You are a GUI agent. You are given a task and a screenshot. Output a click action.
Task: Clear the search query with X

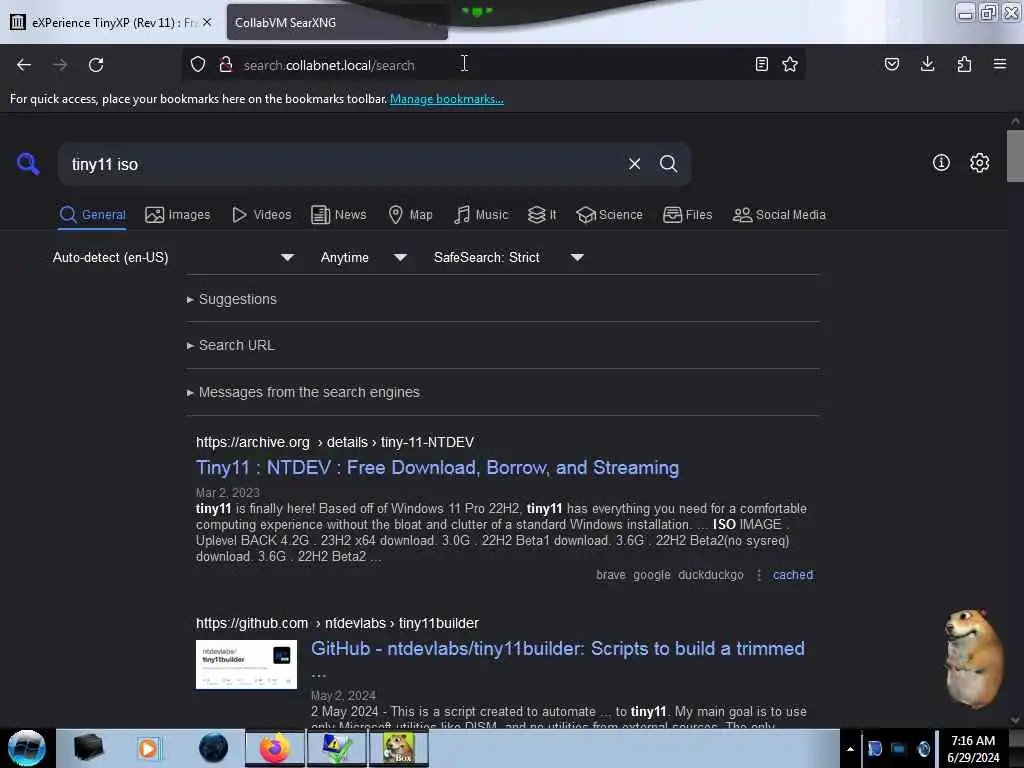pyautogui.click(x=634, y=164)
